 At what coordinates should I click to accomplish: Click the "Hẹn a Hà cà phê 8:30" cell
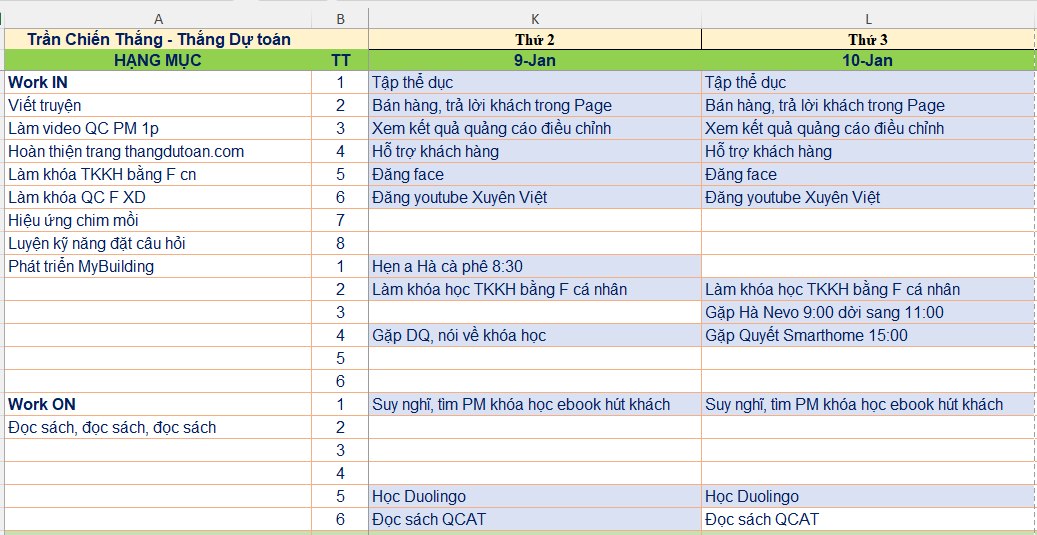click(x=447, y=267)
